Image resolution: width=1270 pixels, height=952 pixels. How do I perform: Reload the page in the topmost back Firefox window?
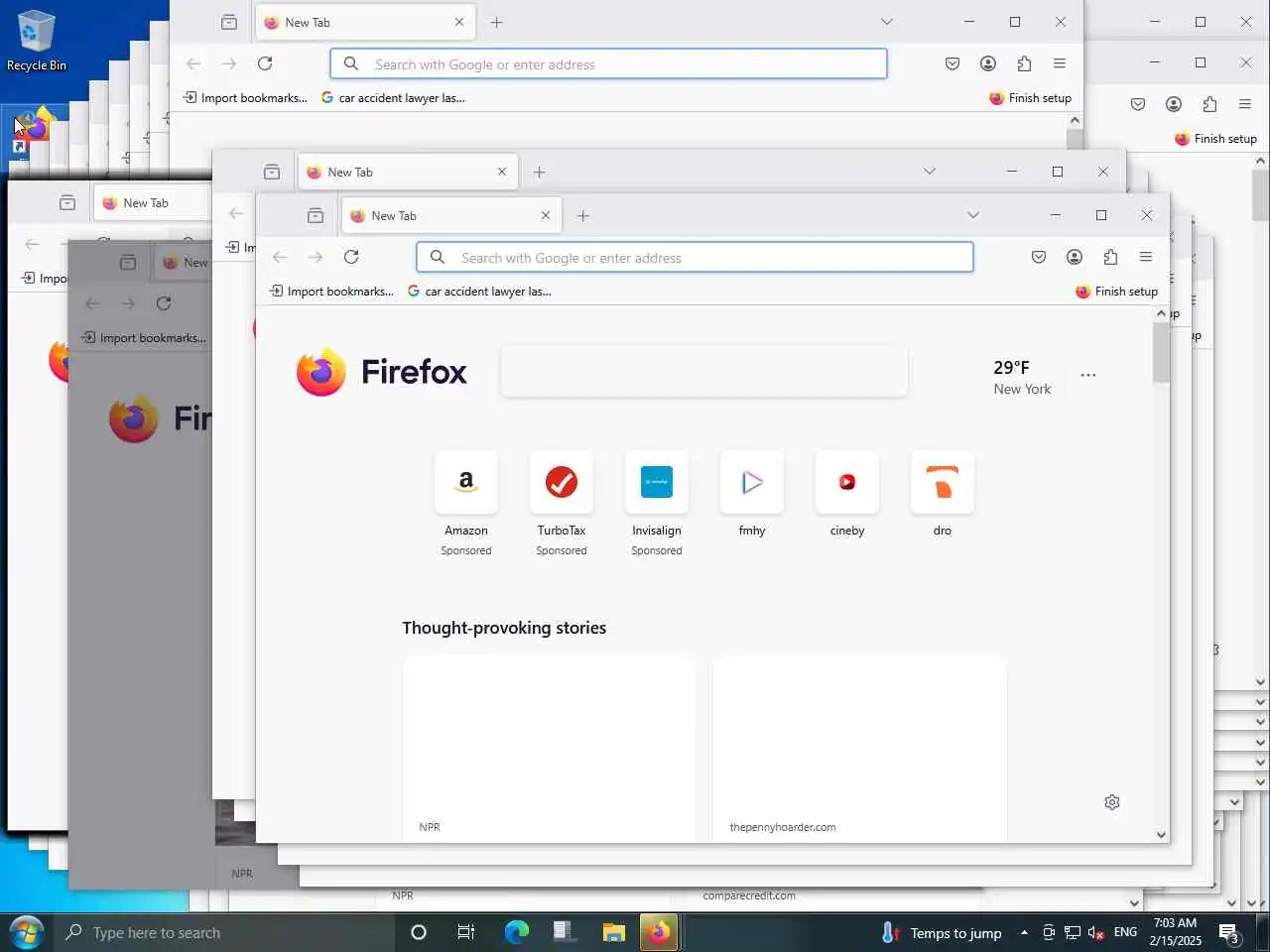click(265, 63)
